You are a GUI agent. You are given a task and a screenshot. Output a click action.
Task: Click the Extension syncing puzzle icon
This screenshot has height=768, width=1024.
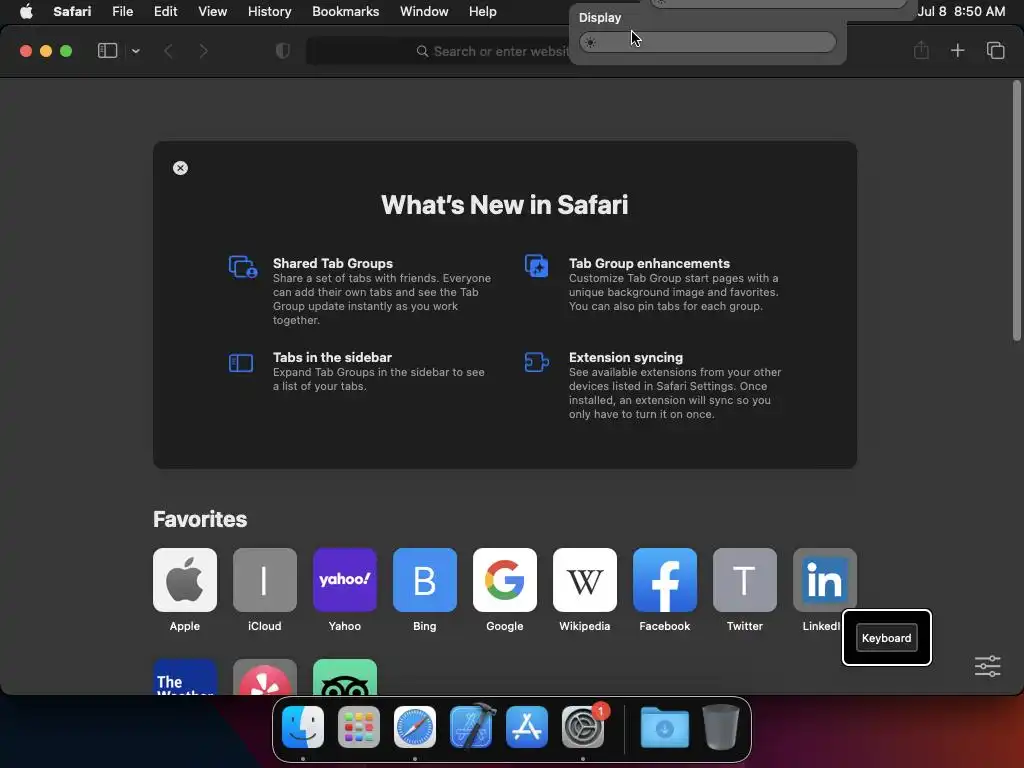click(x=537, y=362)
